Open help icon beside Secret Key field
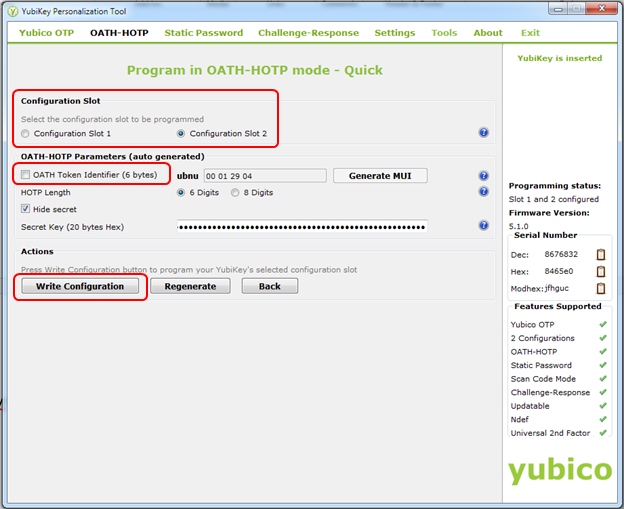Viewport: 624px width, 509px height. coord(483,225)
